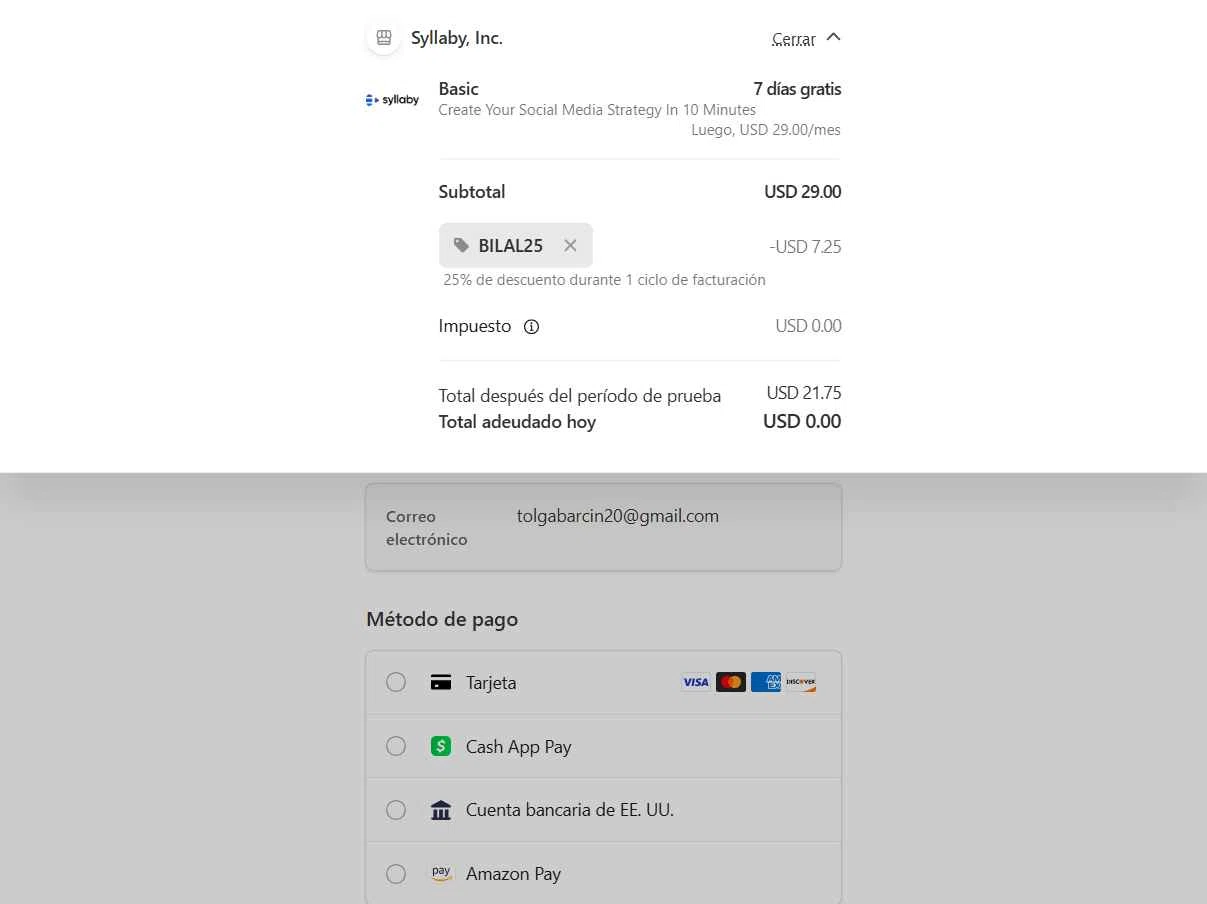Click the credit card icon for Tarjeta
This screenshot has height=904, width=1207.
[x=441, y=683]
